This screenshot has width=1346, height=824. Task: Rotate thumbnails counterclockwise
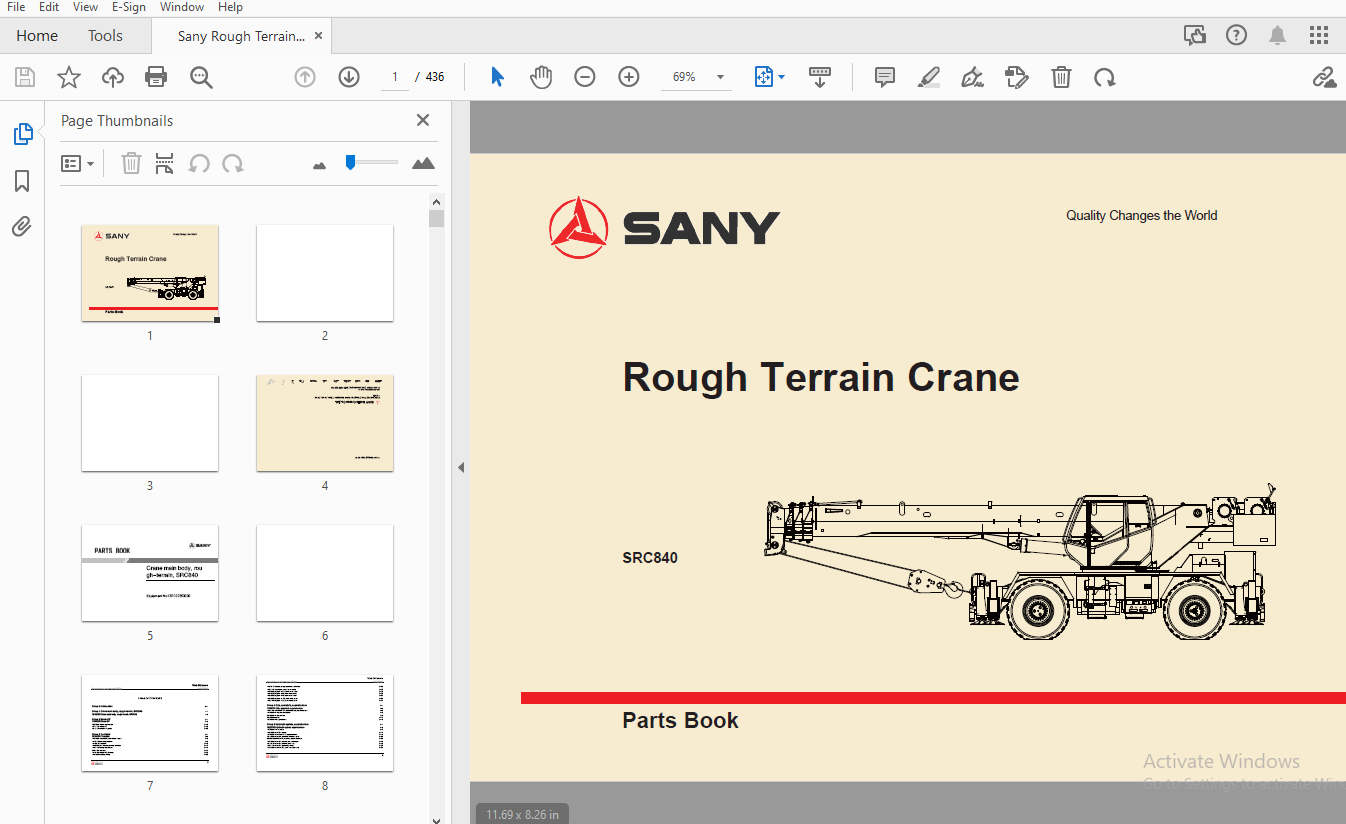point(199,163)
